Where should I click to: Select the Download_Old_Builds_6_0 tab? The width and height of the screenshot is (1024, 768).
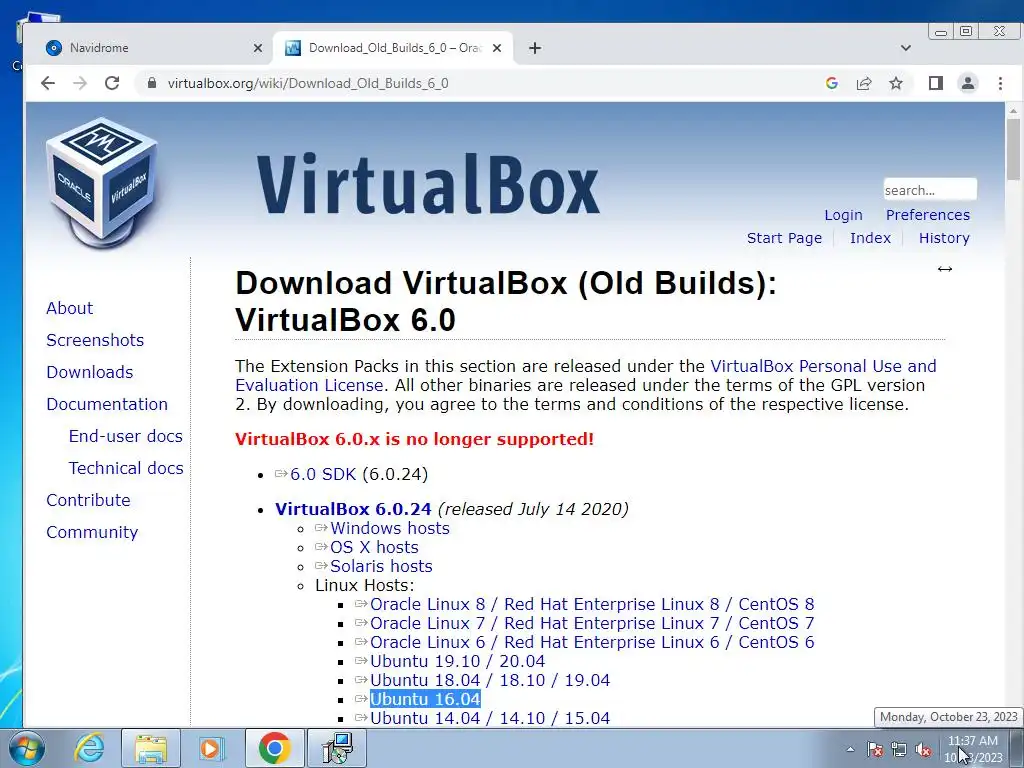pyautogui.click(x=394, y=48)
